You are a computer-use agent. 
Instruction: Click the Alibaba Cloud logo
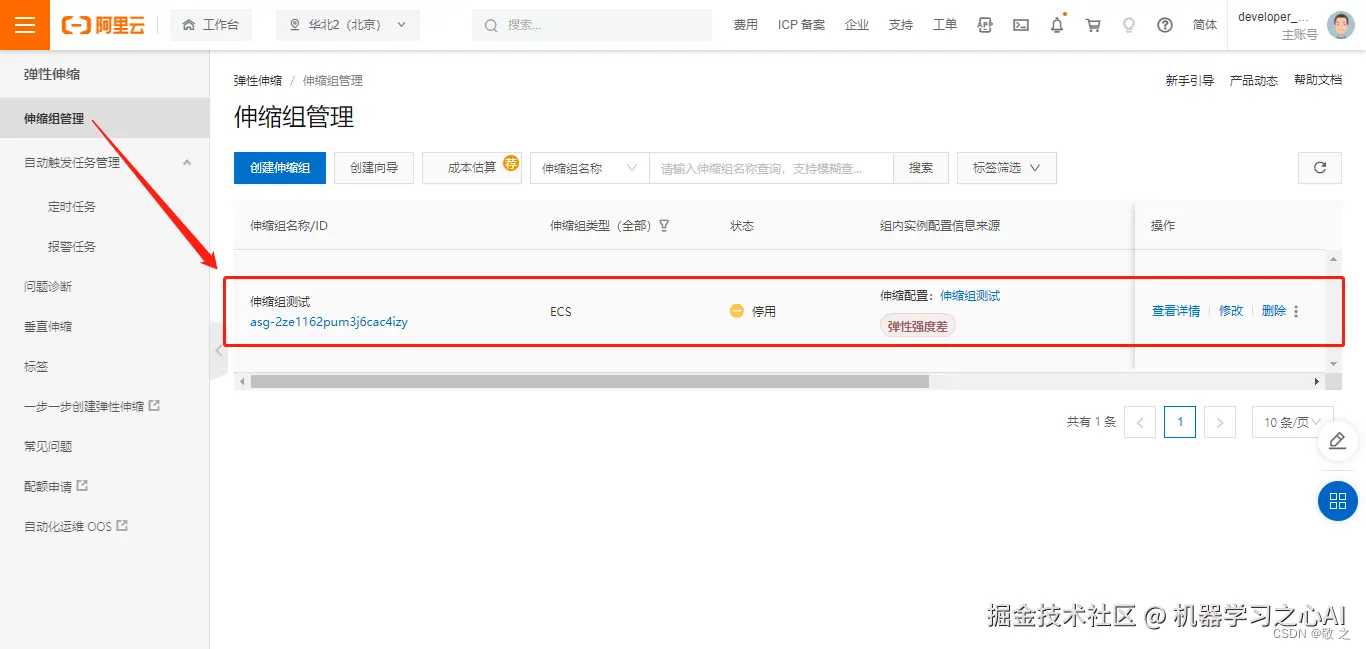click(103, 24)
